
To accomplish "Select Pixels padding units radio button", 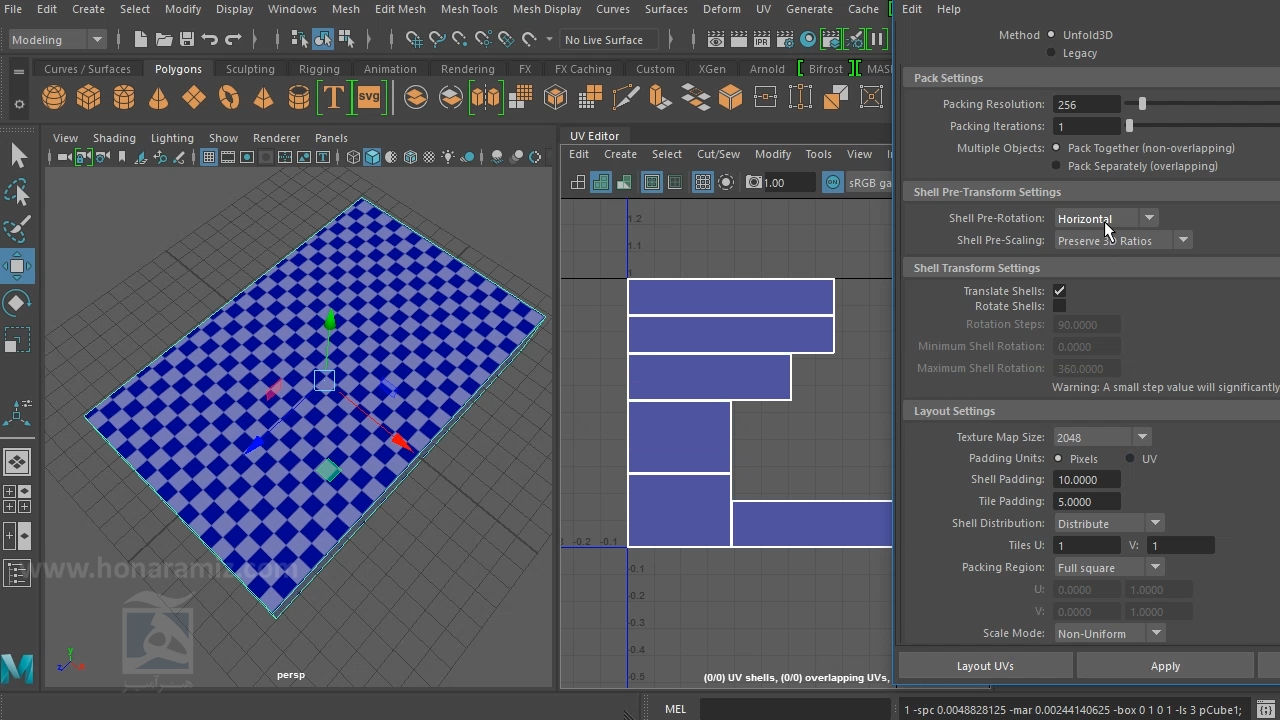I will pos(1058,459).
